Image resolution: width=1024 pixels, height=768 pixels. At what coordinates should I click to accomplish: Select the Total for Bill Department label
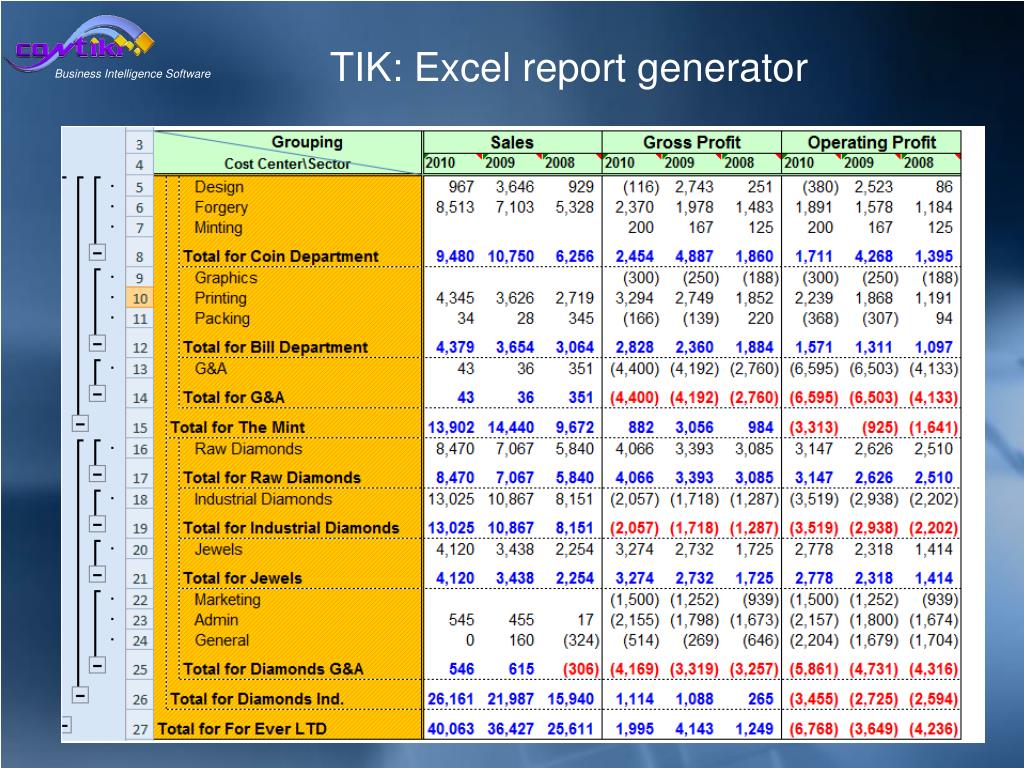tap(276, 347)
